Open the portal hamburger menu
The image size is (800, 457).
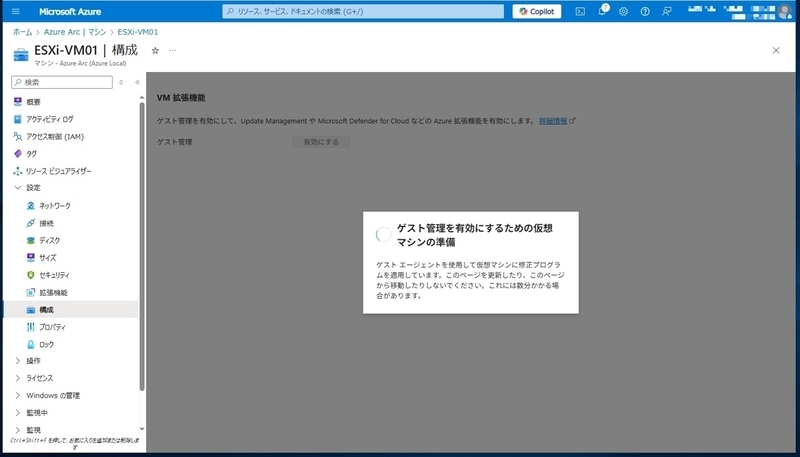point(16,11)
